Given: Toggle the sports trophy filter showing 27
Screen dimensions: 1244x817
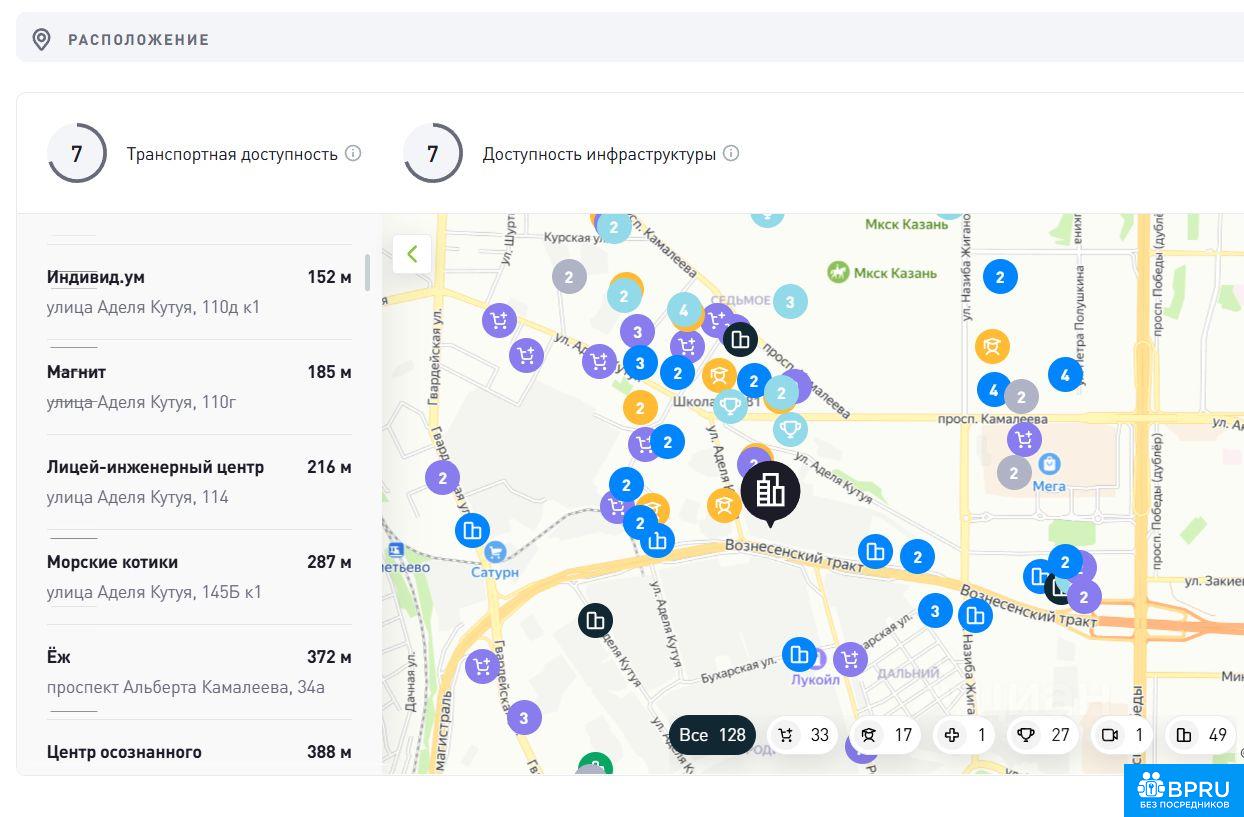Looking at the screenshot, I should pyautogui.click(x=1043, y=735).
